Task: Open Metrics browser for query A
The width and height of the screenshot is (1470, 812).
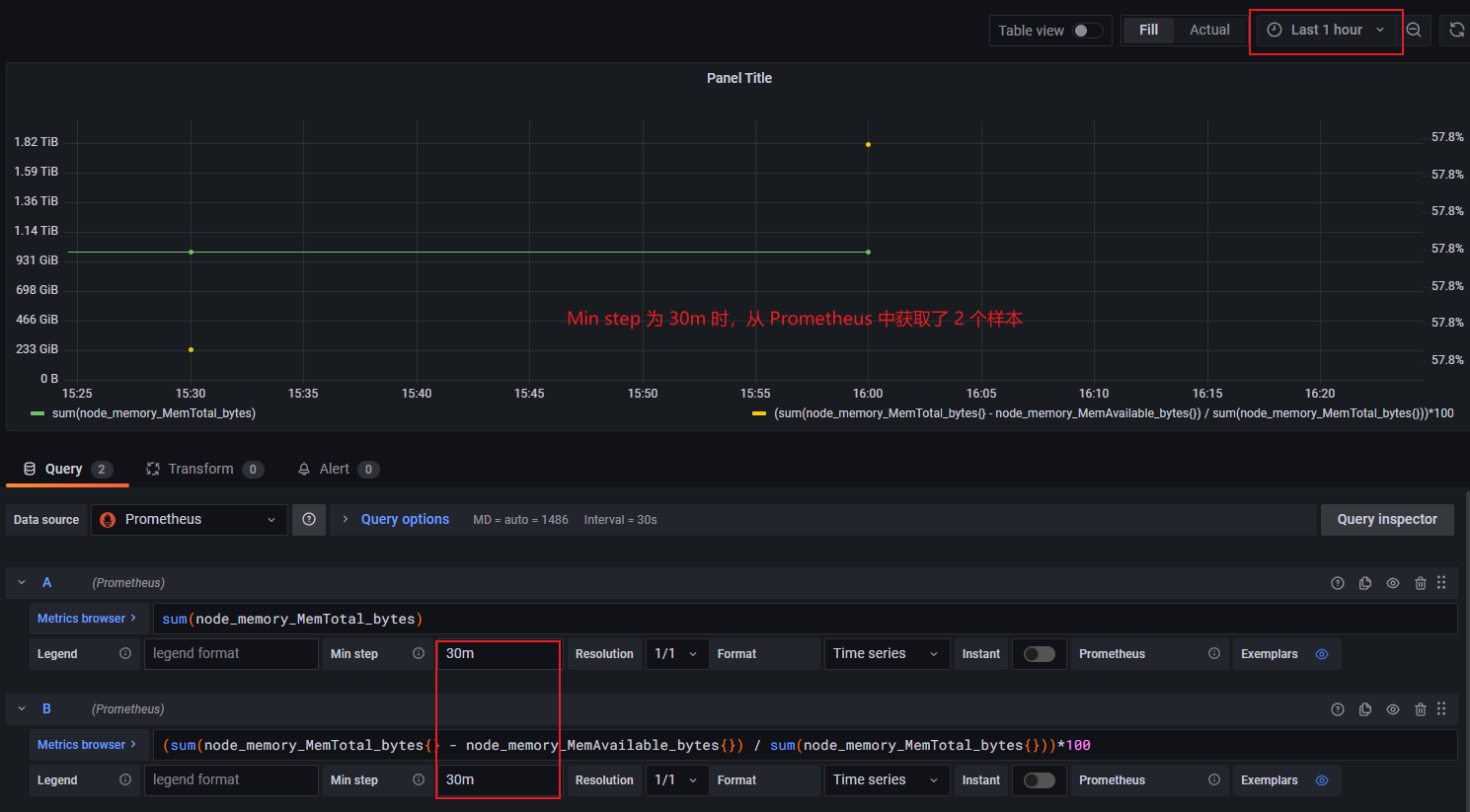Action: [x=88, y=619]
